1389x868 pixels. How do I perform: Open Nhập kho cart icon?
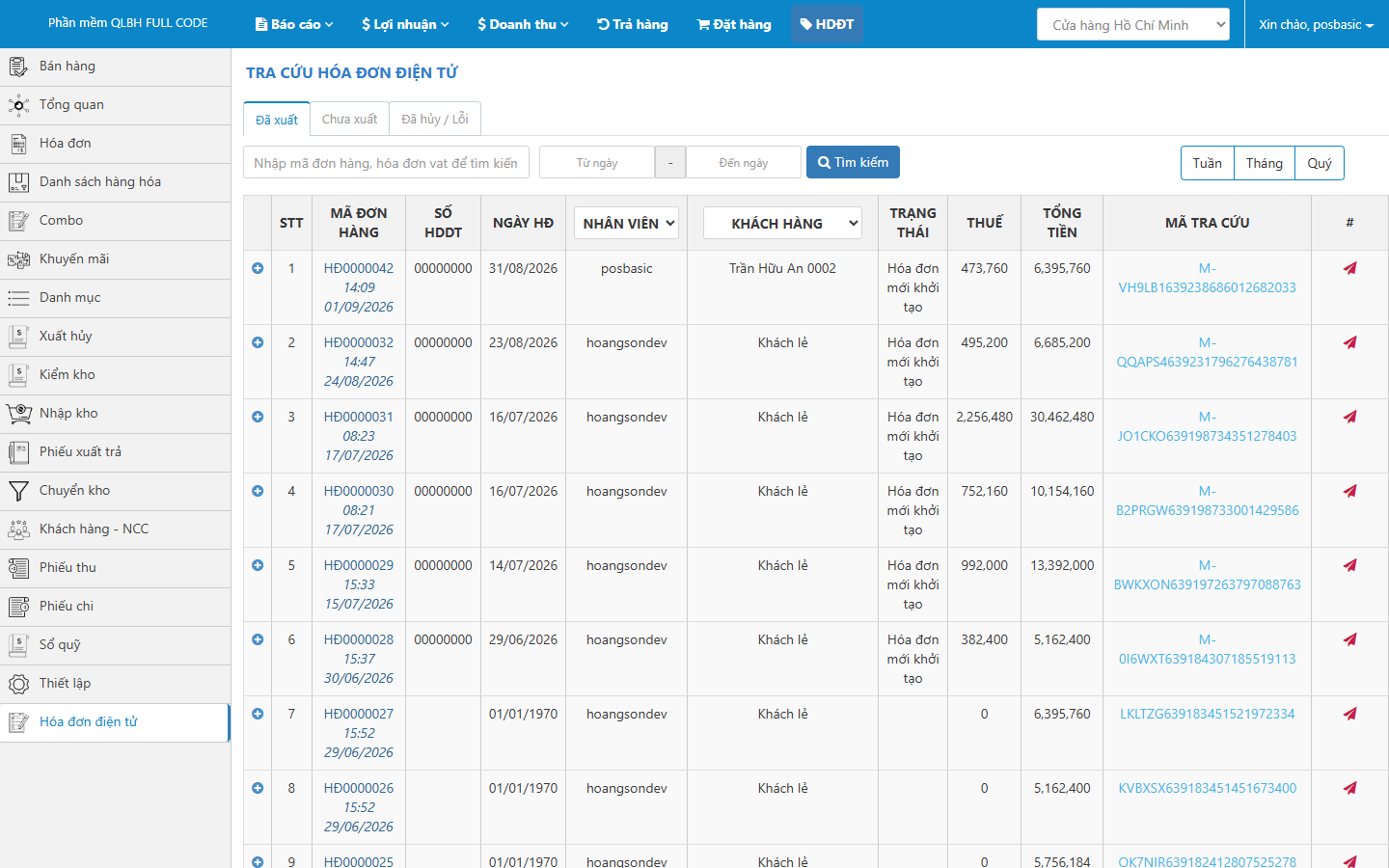[18, 414]
